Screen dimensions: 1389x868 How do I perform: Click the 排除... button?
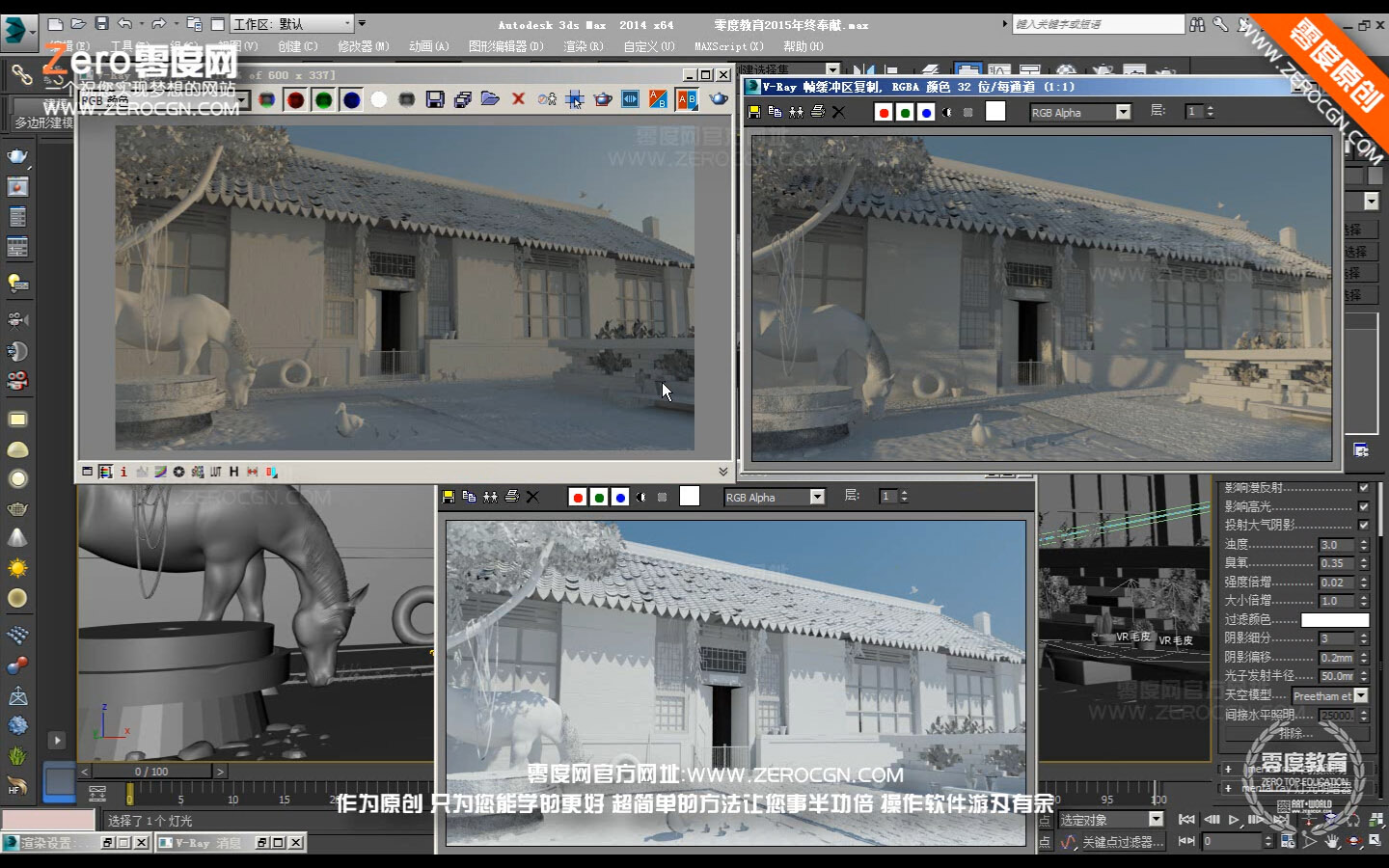(x=1296, y=733)
